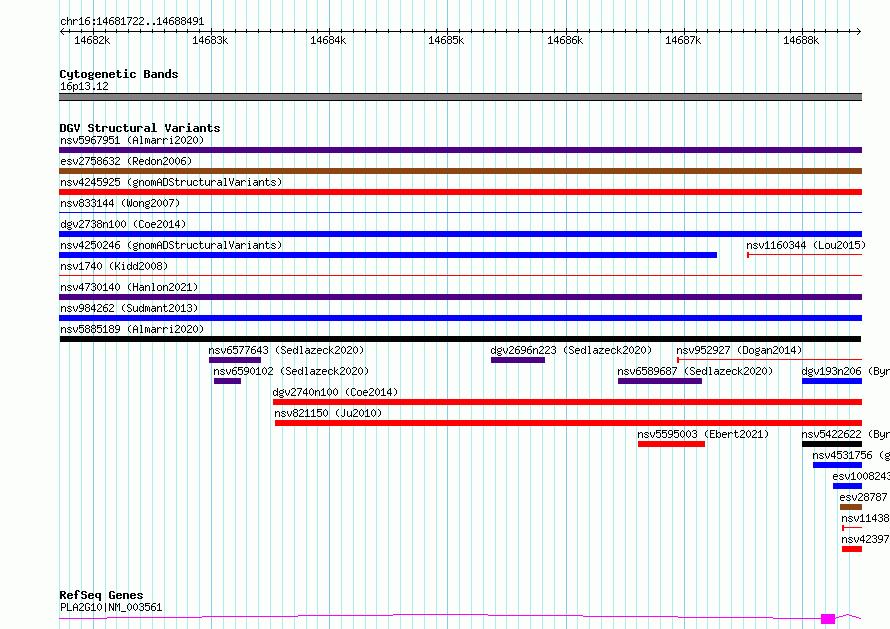Select the dgv193n206 blue variant bar

click(832, 381)
